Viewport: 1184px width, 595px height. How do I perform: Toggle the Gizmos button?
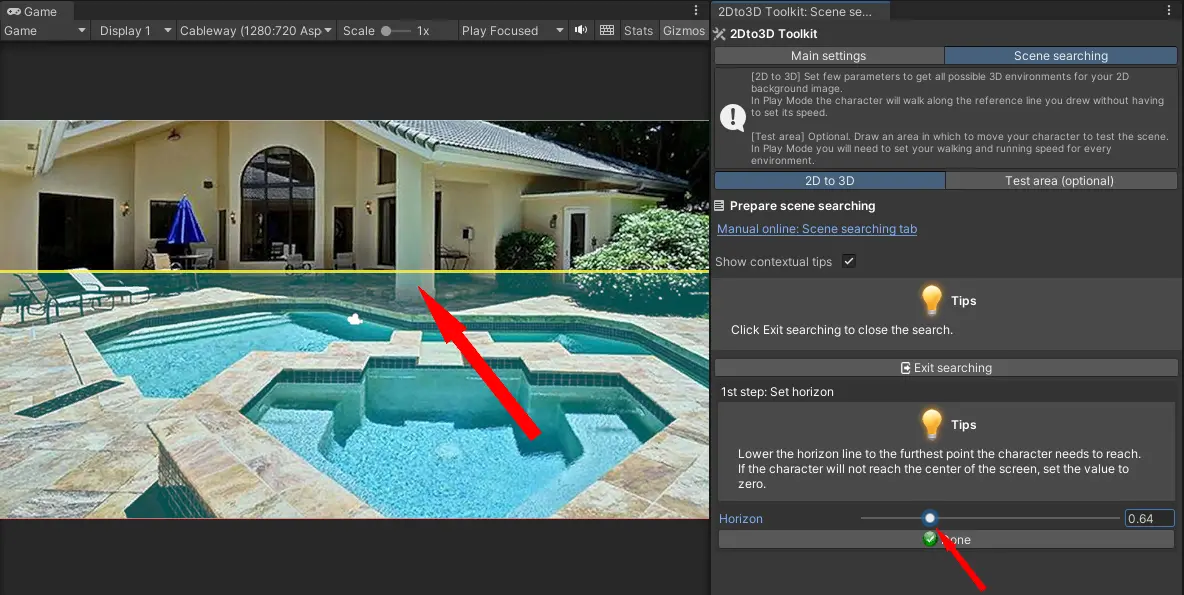click(x=684, y=31)
